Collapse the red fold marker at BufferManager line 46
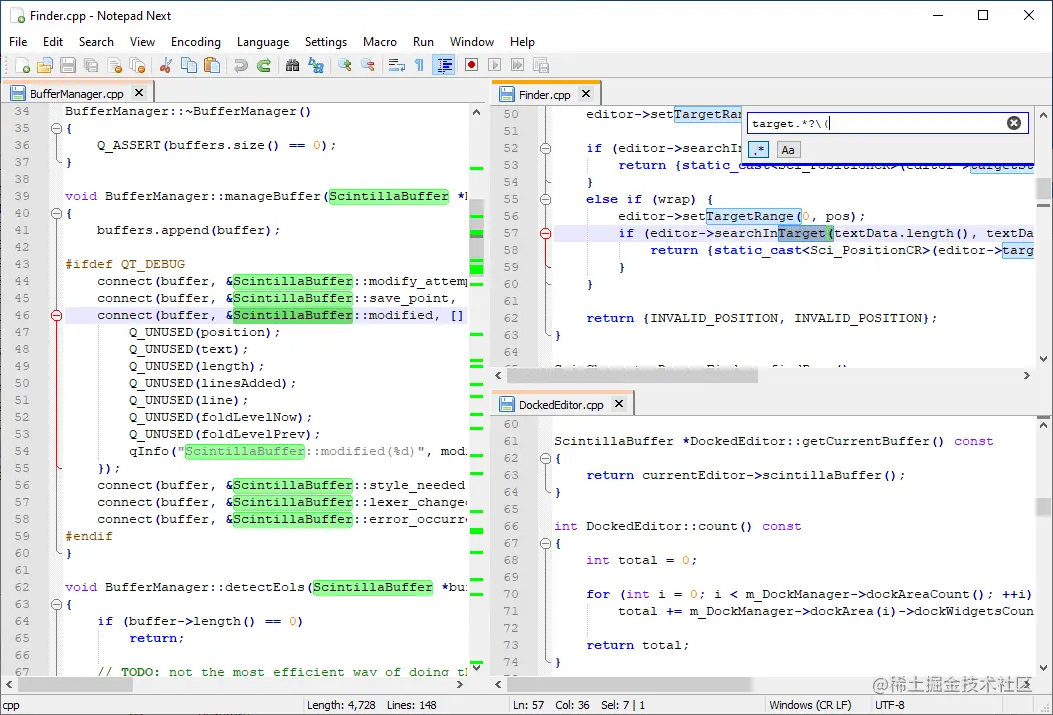The height and width of the screenshot is (715, 1053). tap(56, 316)
